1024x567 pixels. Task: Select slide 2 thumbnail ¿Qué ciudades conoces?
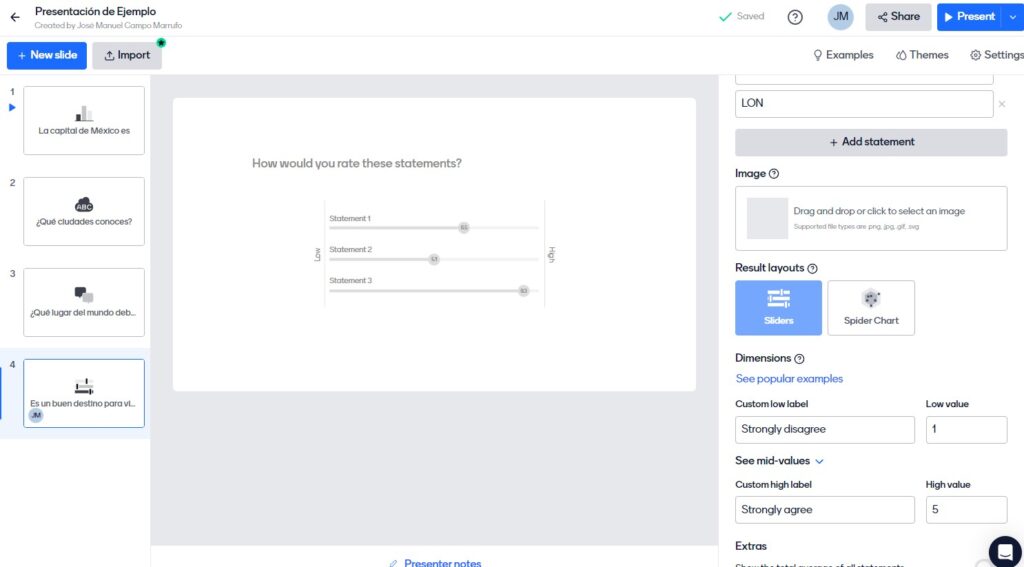[x=84, y=211]
